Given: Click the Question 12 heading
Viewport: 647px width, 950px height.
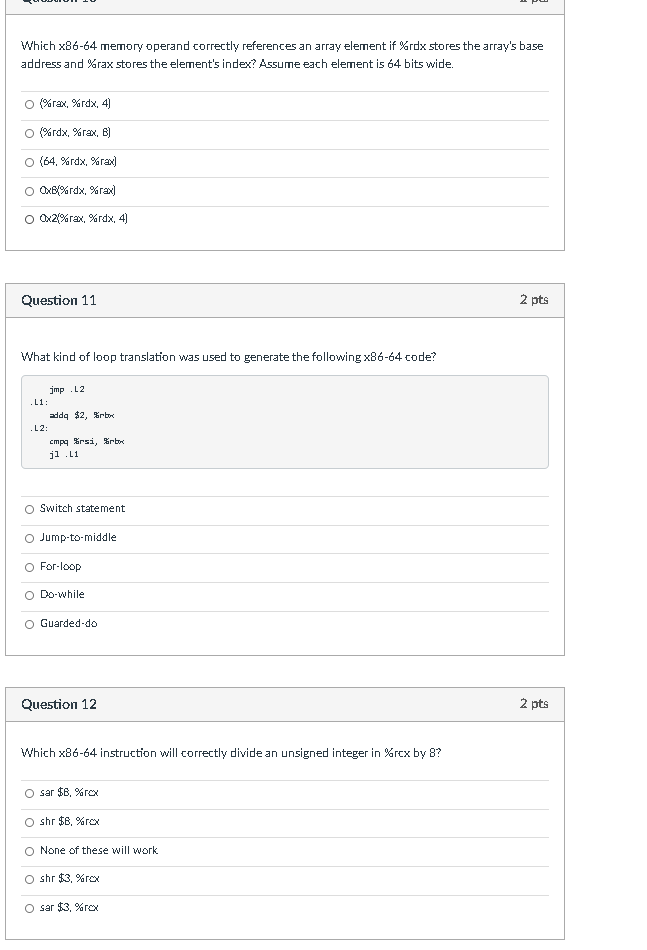Looking at the screenshot, I should [59, 704].
